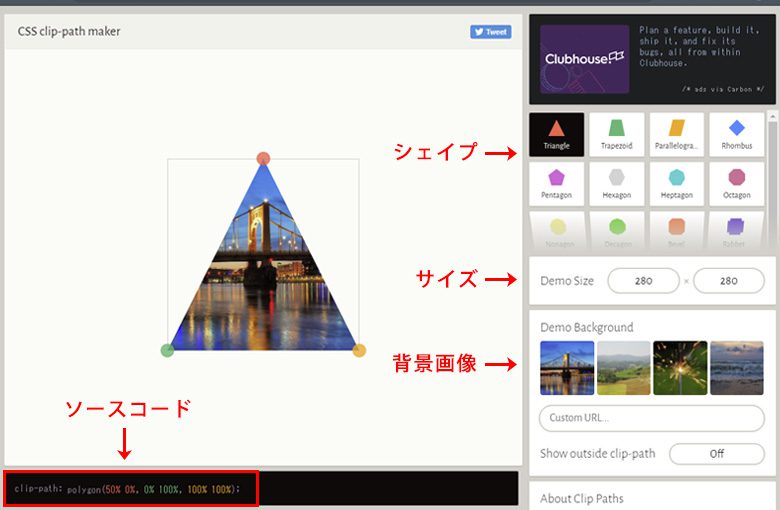Click the red top vertex handle

(x=263, y=159)
